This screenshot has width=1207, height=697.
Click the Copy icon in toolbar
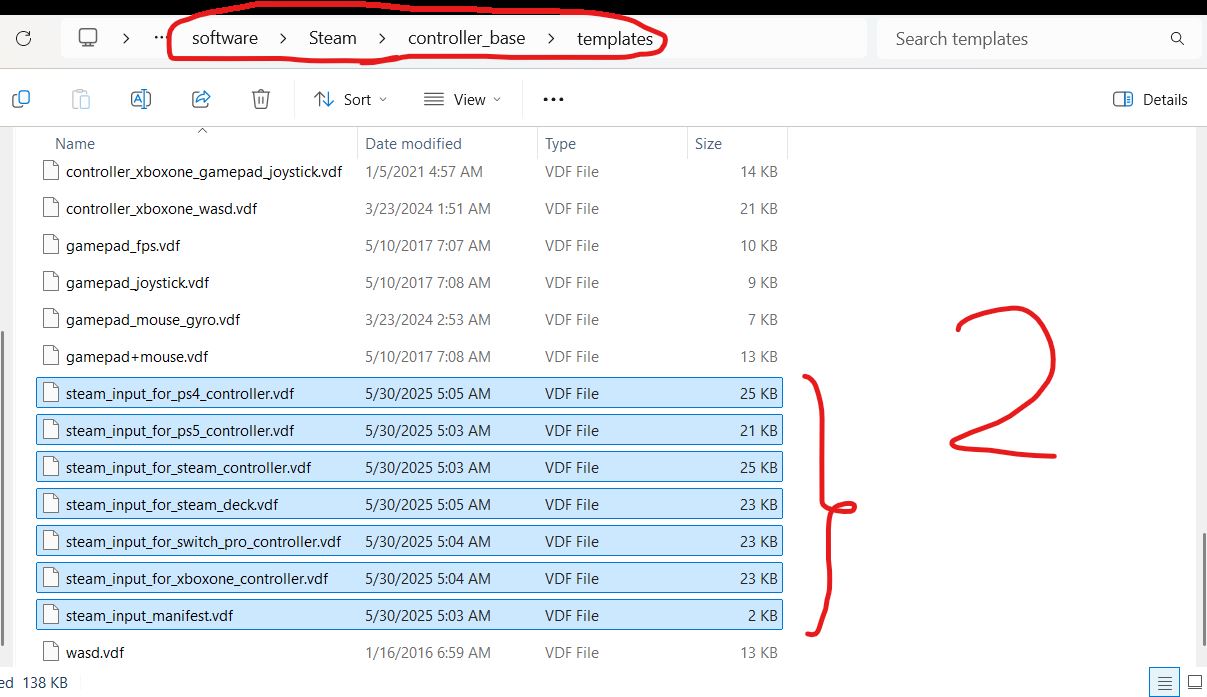coord(21,99)
